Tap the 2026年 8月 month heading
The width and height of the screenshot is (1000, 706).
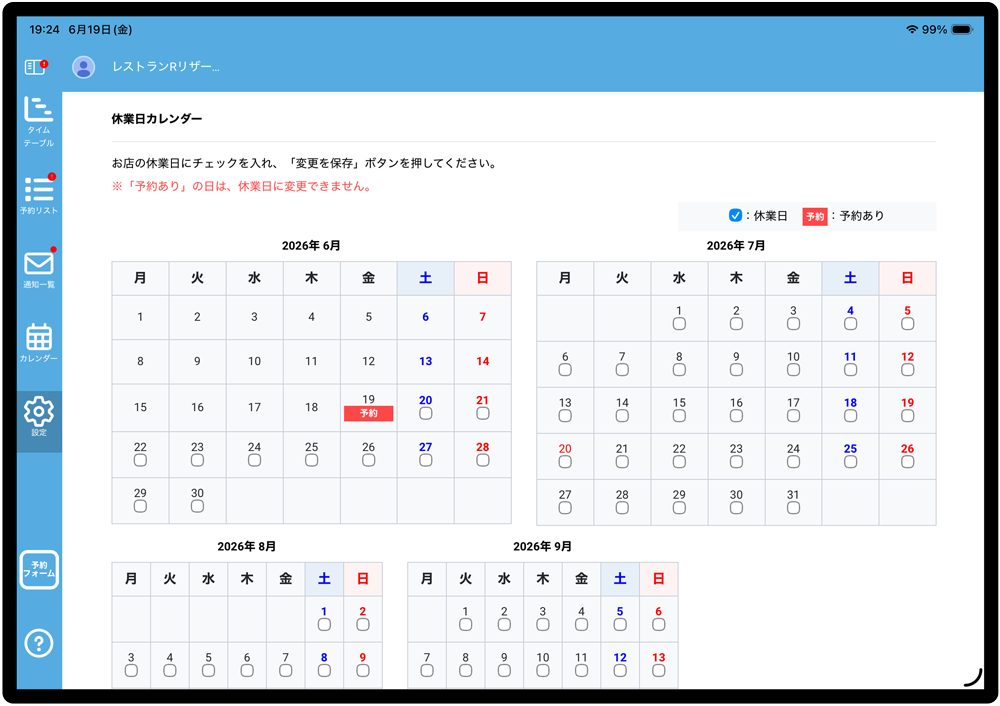[x=247, y=547]
